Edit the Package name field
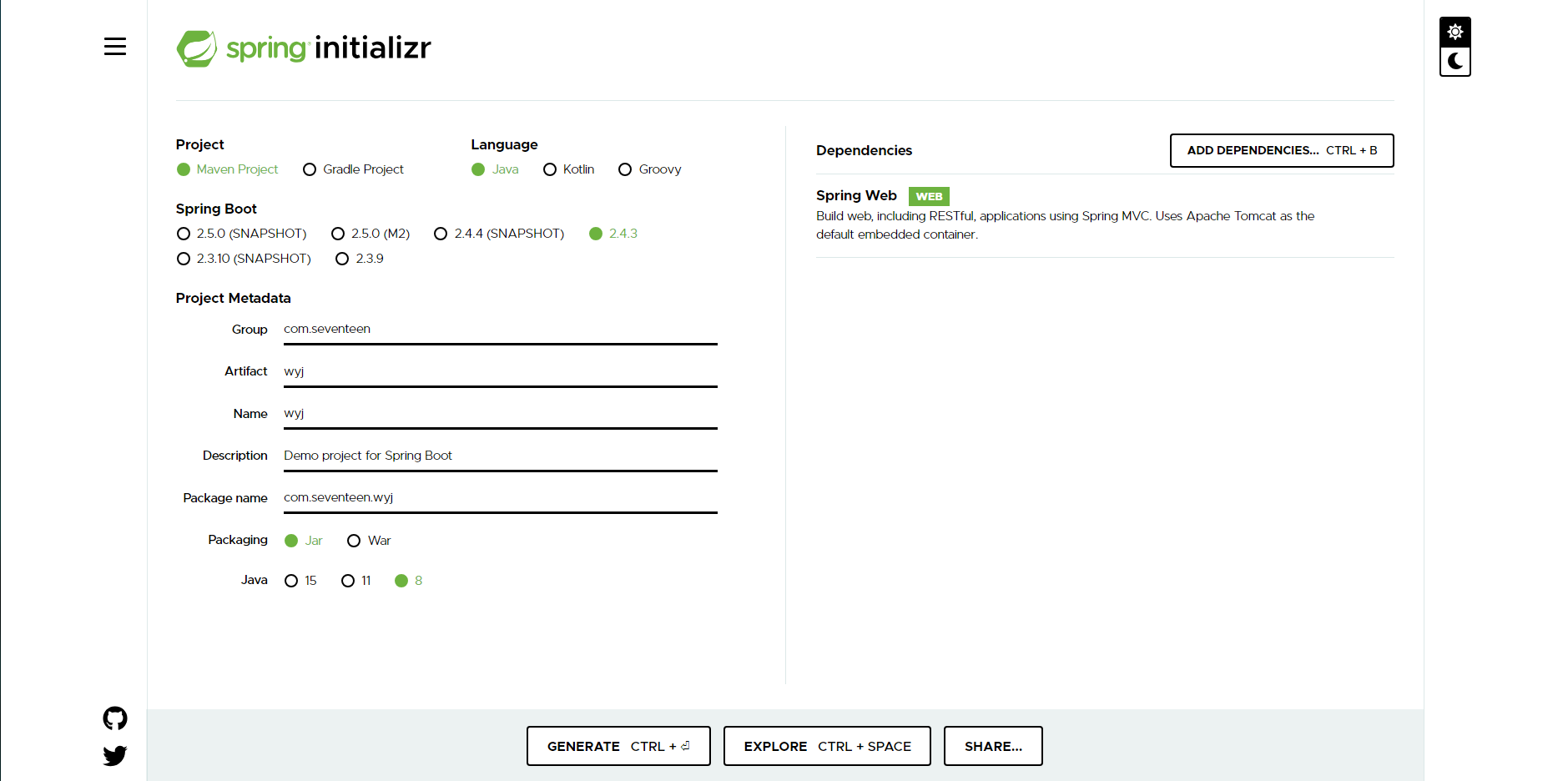This screenshot has height=781, width=1568. [501, 498]
